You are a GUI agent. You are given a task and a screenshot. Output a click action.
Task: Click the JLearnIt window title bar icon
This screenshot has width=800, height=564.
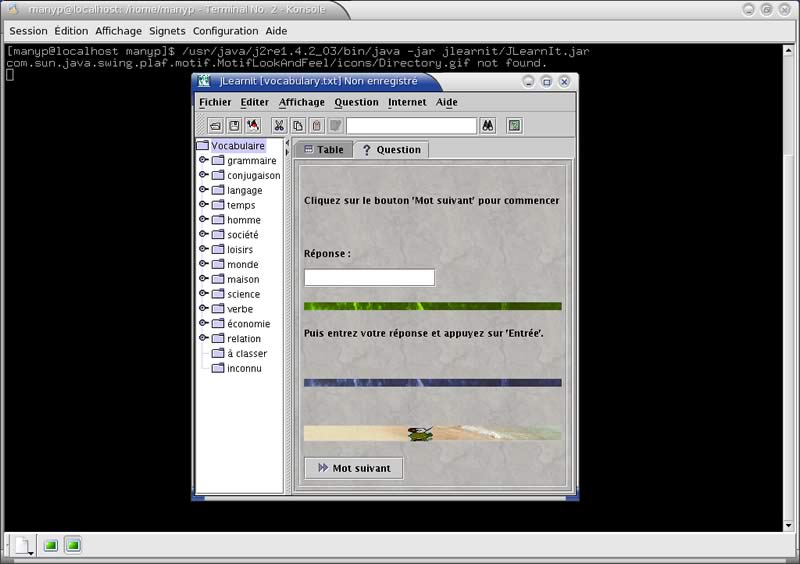click(x=204, y=81)
